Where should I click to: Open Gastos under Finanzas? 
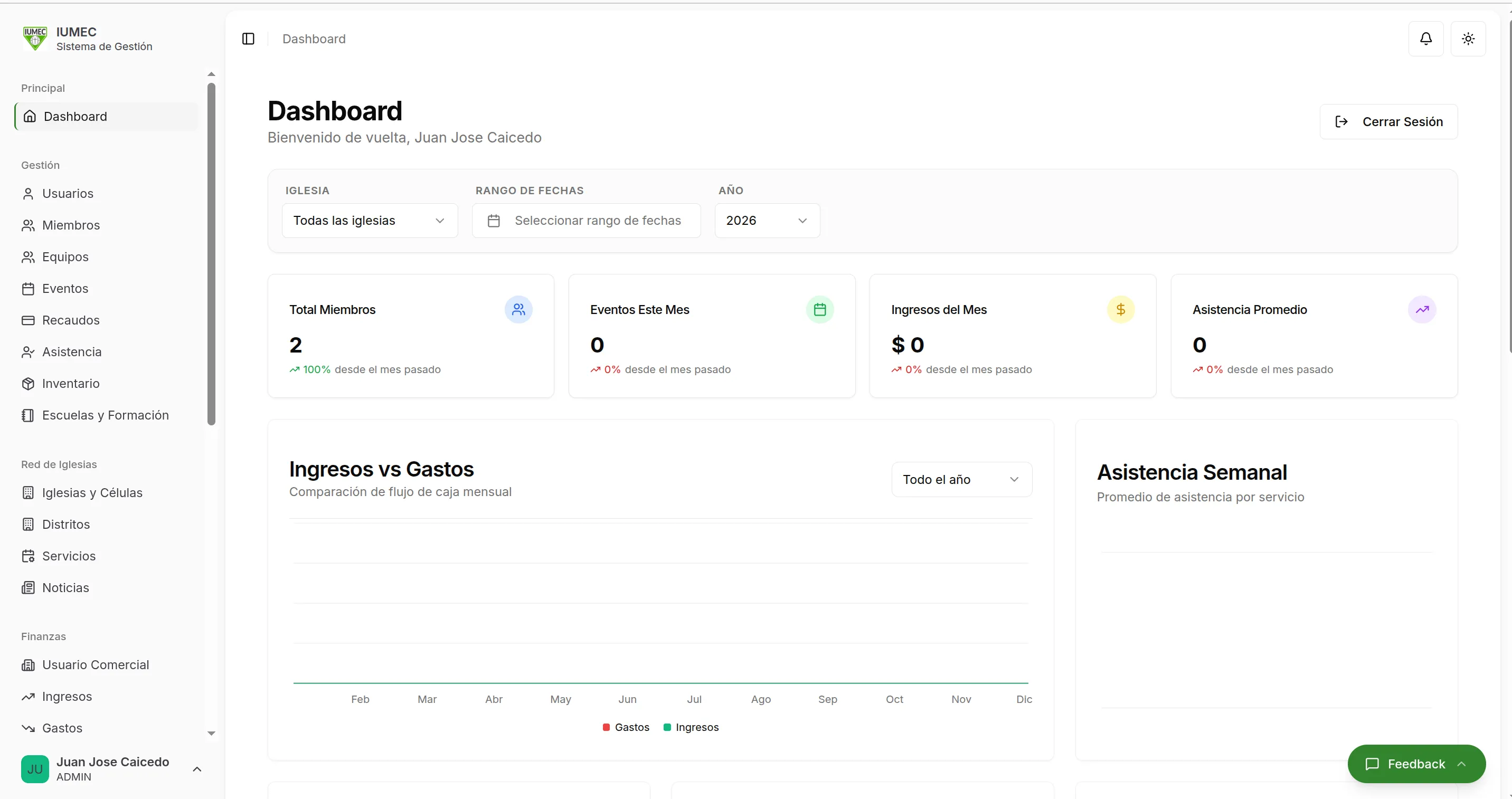(x=106, y=728)
